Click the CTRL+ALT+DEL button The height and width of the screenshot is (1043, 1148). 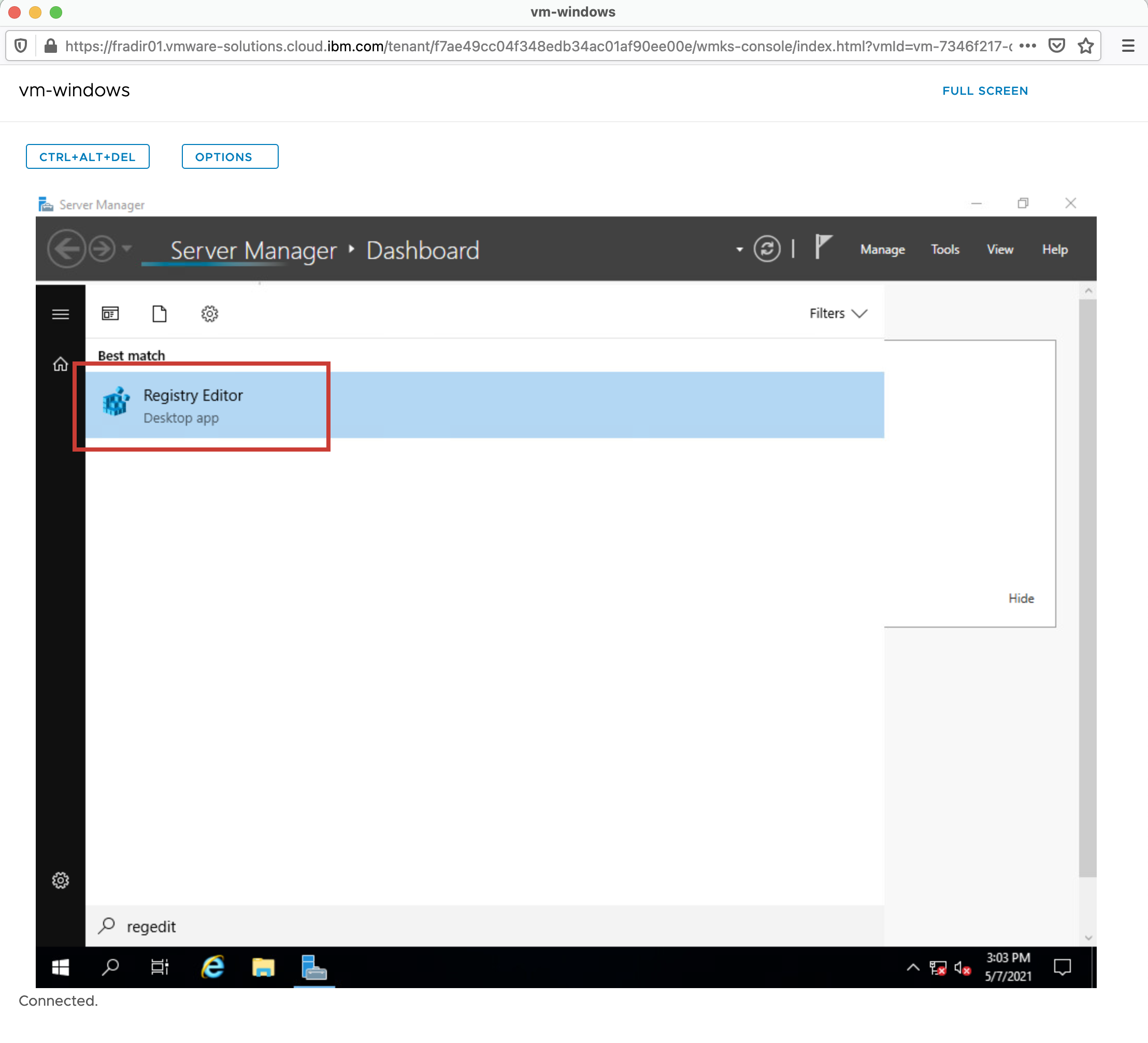(88, 156)
